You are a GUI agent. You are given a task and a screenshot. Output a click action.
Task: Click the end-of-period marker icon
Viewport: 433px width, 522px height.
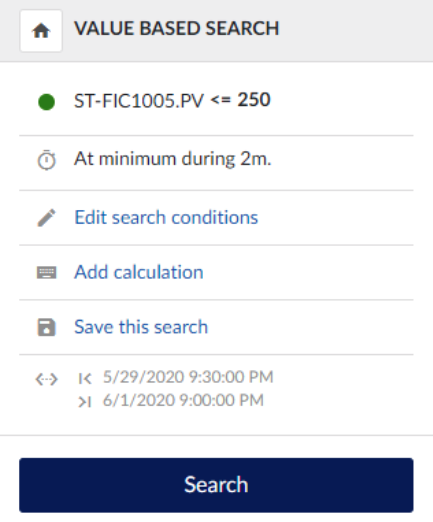(x=85, y=402)
